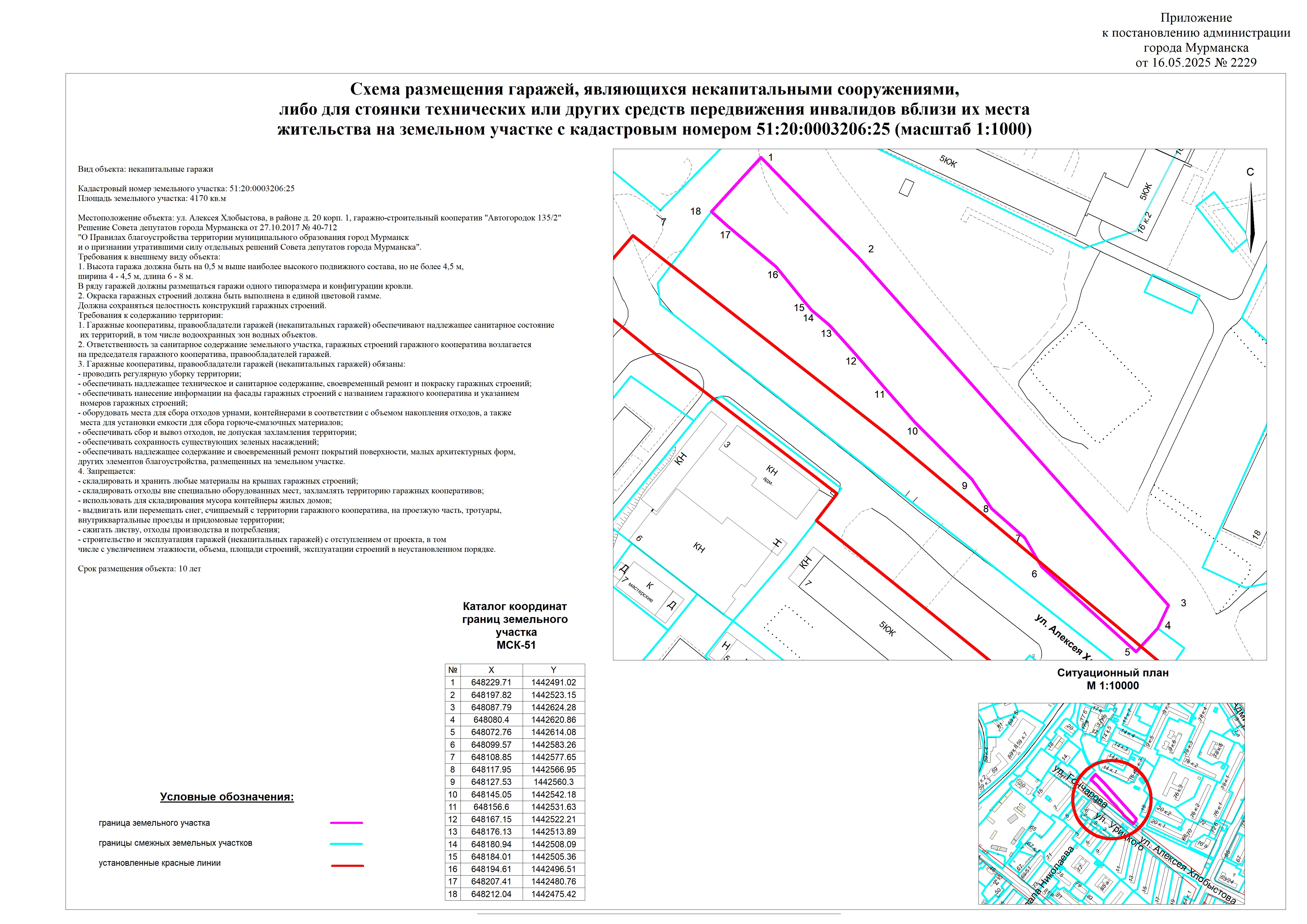Click boundary point 10 label on map
This screenshot has height=924, width=1307.
913,431
